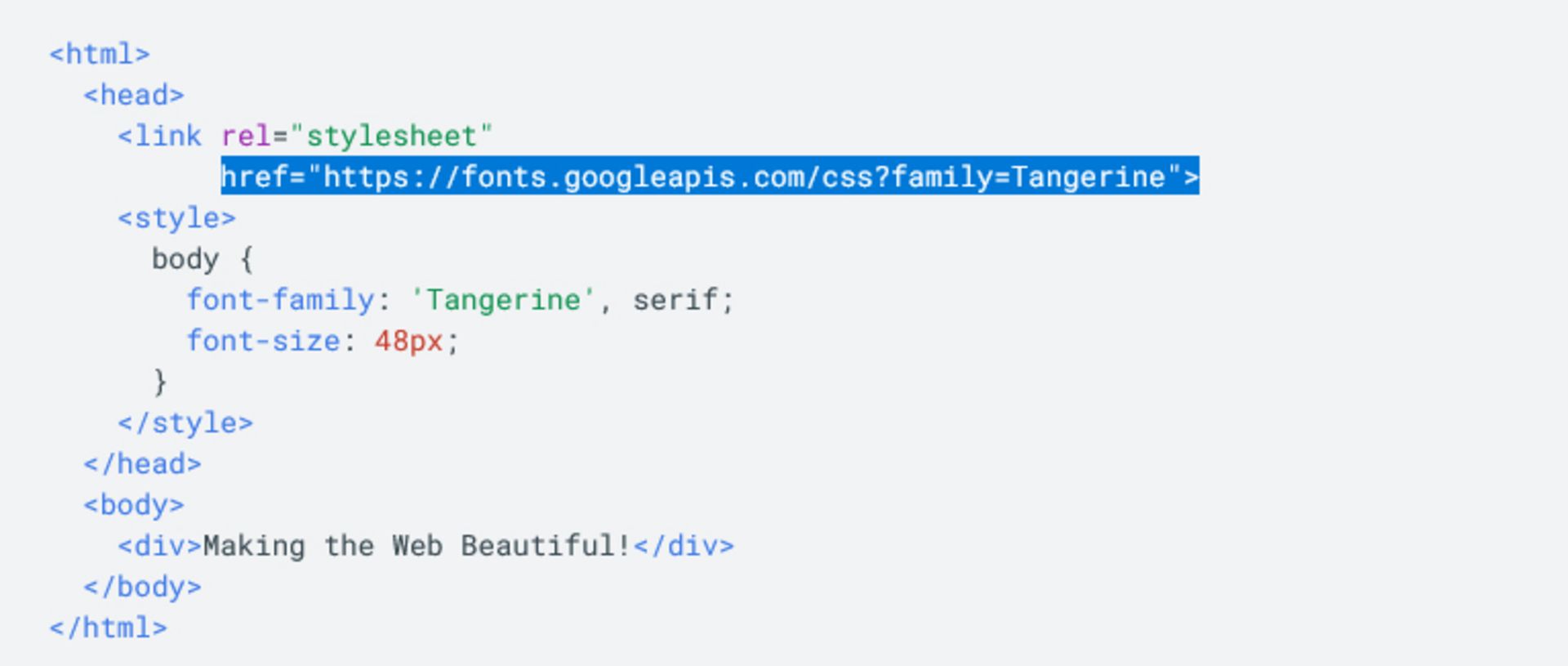The width and height of the screenshot is (1568, 666).
Task: Click the closing body tag
Action: [142, 587]
